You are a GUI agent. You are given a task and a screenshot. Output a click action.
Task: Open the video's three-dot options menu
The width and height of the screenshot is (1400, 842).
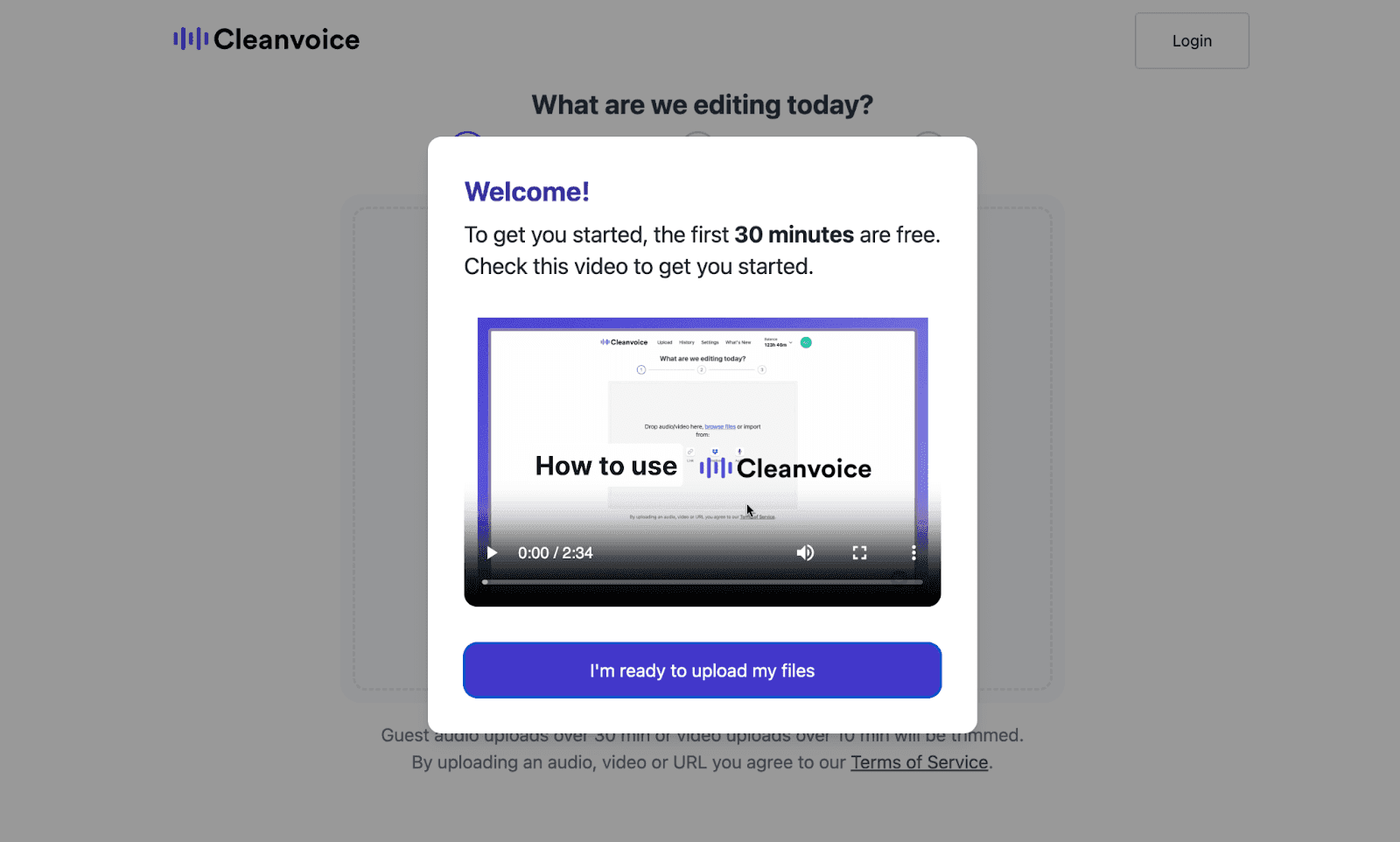click(913, 553)
